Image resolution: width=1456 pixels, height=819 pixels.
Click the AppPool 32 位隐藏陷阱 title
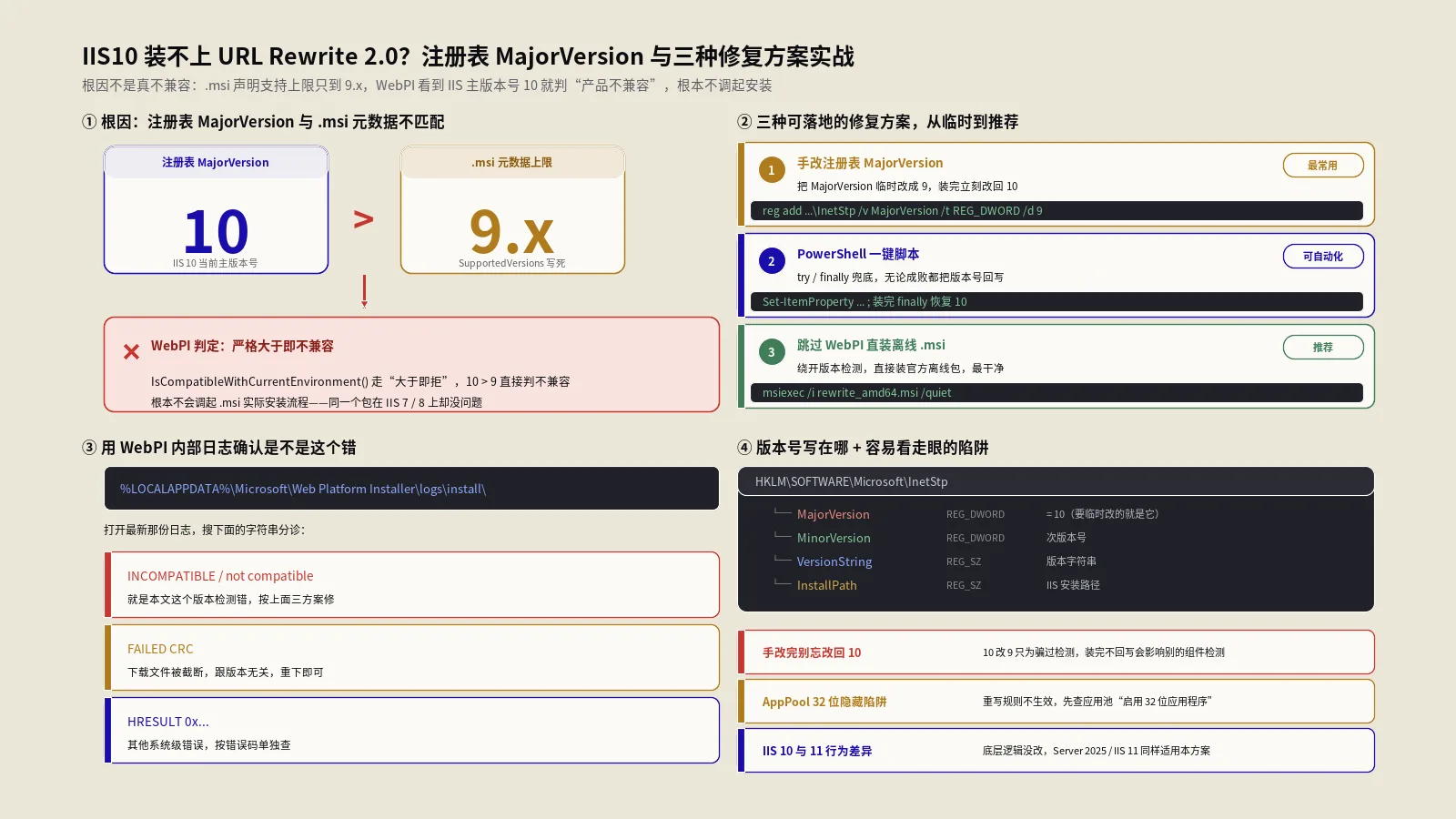click(824, 702)
